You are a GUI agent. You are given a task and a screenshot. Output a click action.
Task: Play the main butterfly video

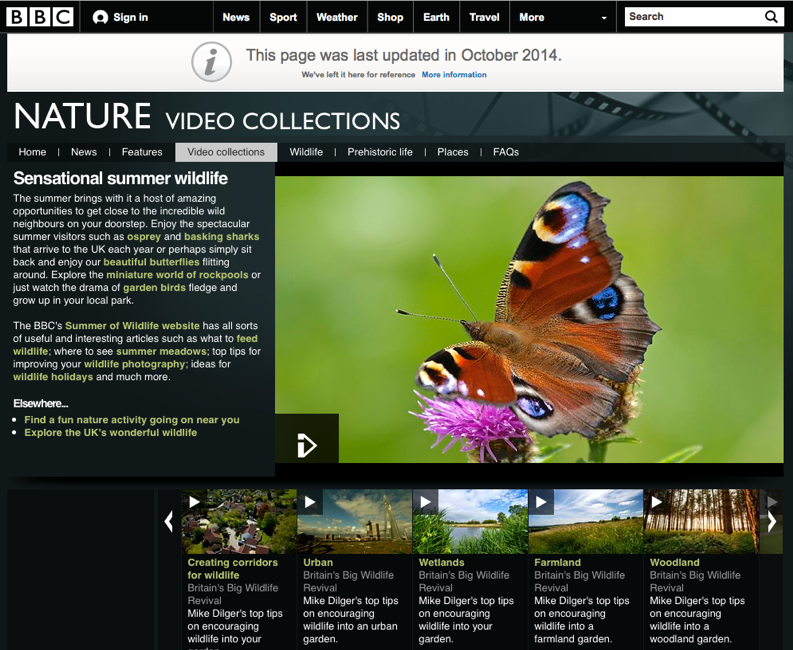[307, 445]
